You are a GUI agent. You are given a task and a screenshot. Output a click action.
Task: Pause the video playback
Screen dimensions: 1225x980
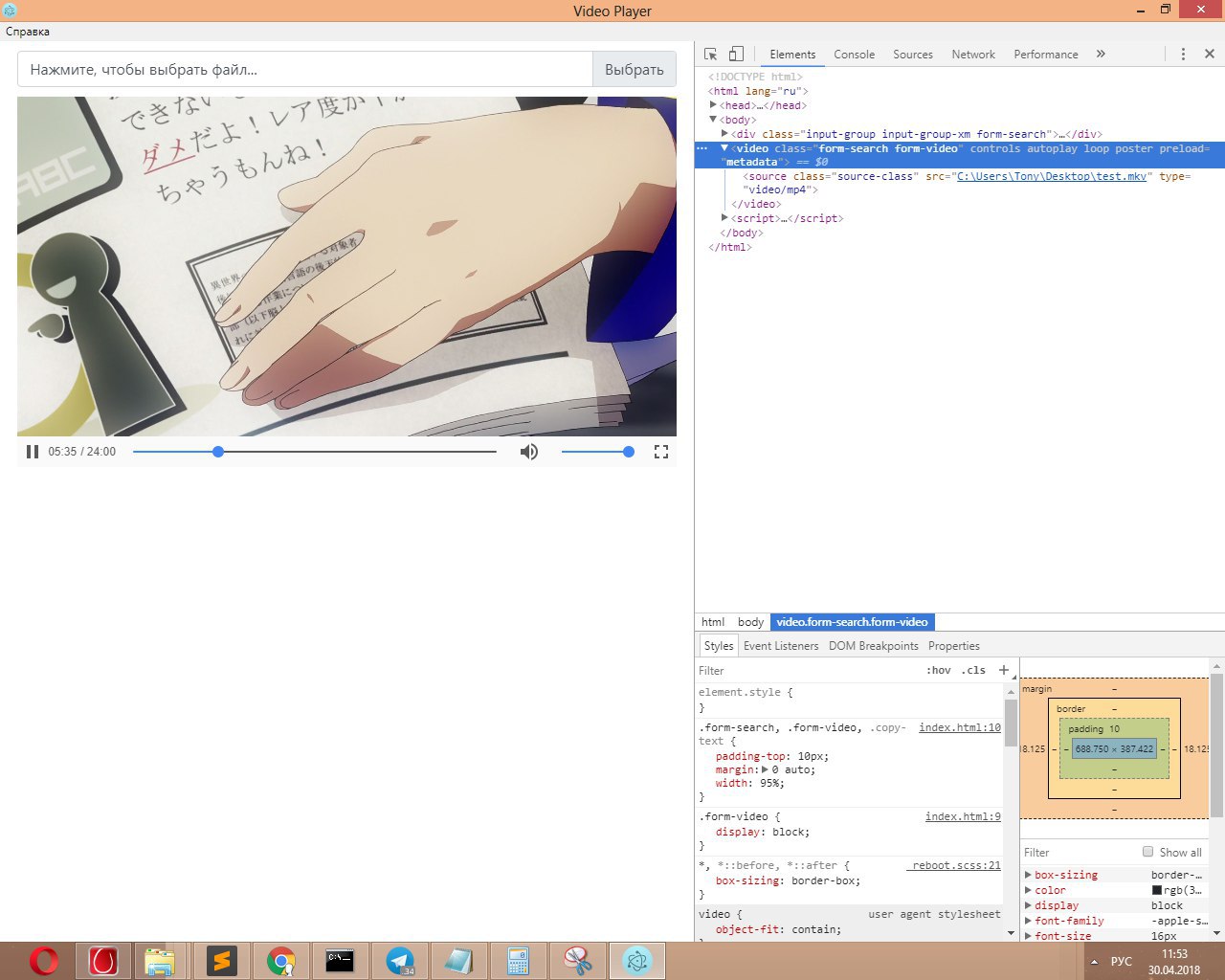tap(33, 452)
